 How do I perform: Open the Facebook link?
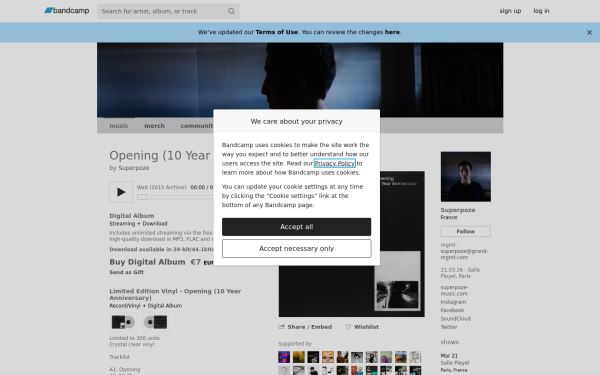[x=452, y=310]
